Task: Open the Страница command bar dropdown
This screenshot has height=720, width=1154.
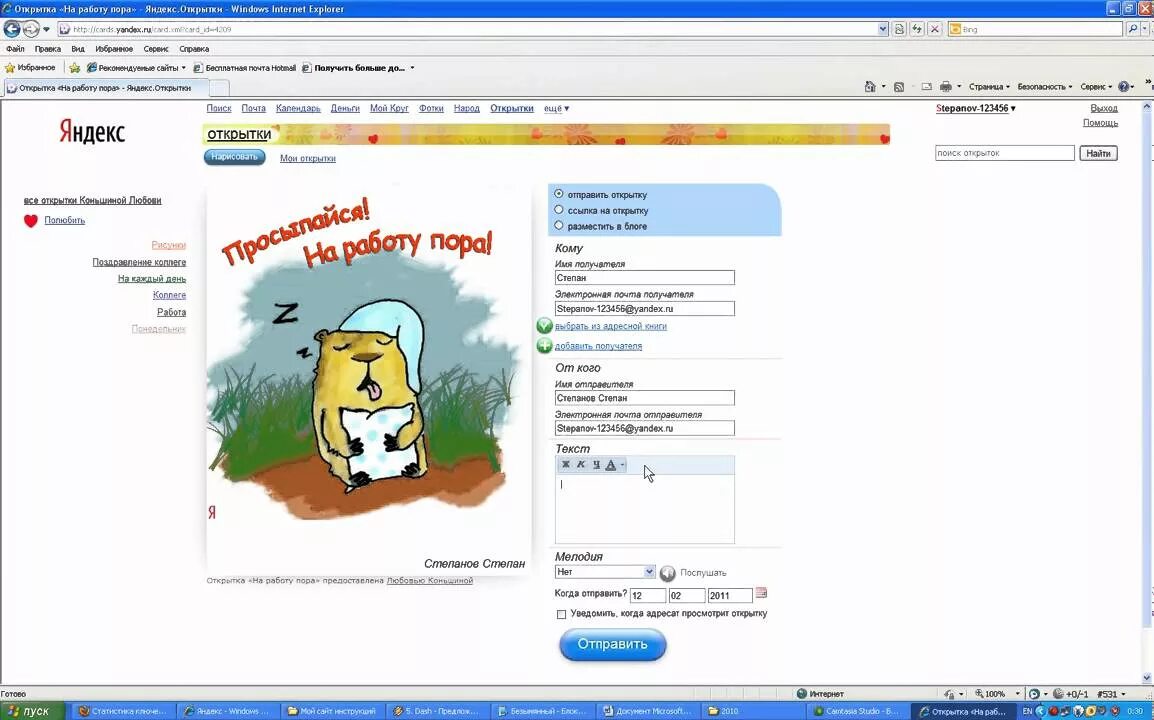Action: pos(989,87)
